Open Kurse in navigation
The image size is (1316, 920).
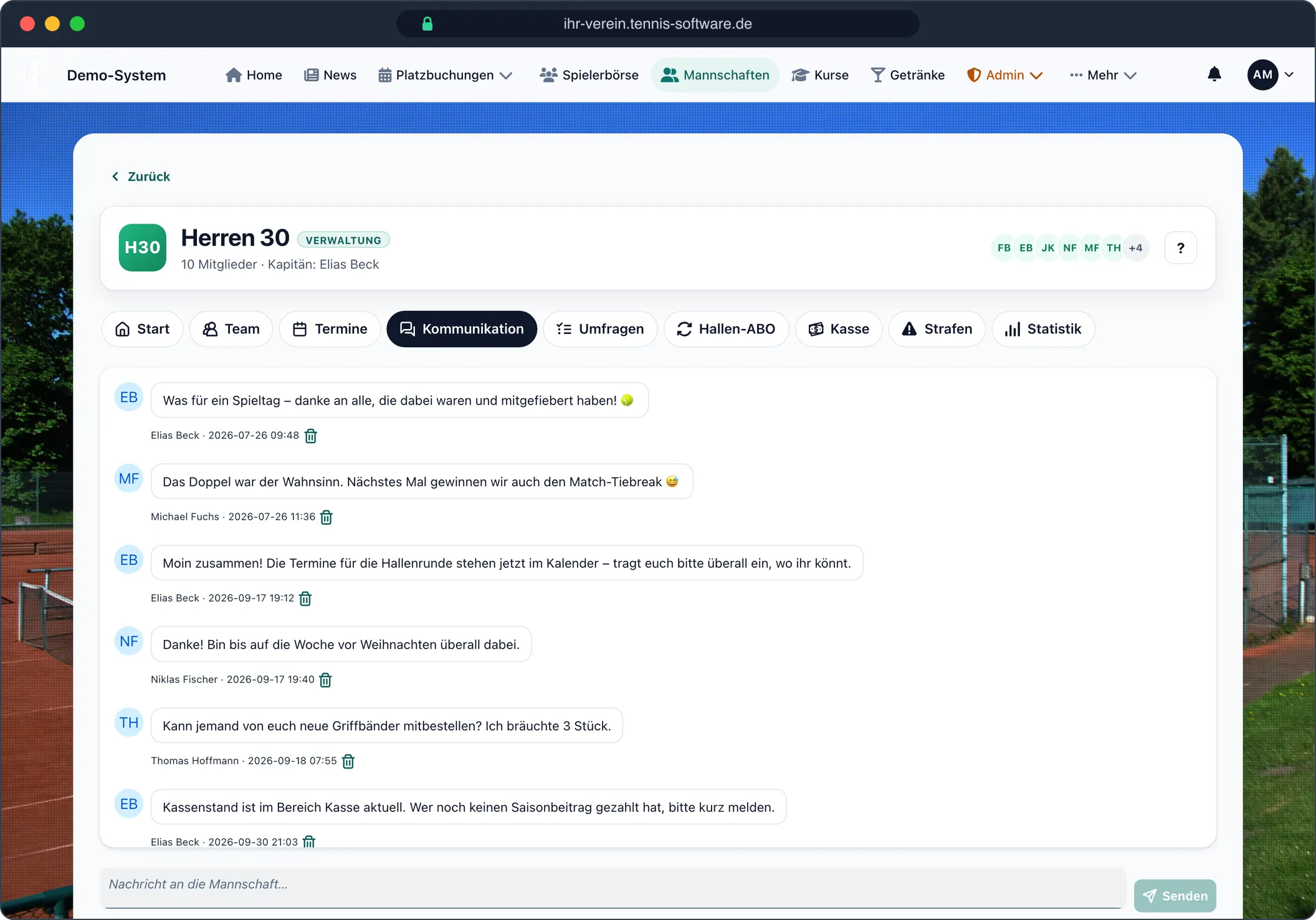click(820, 75)
